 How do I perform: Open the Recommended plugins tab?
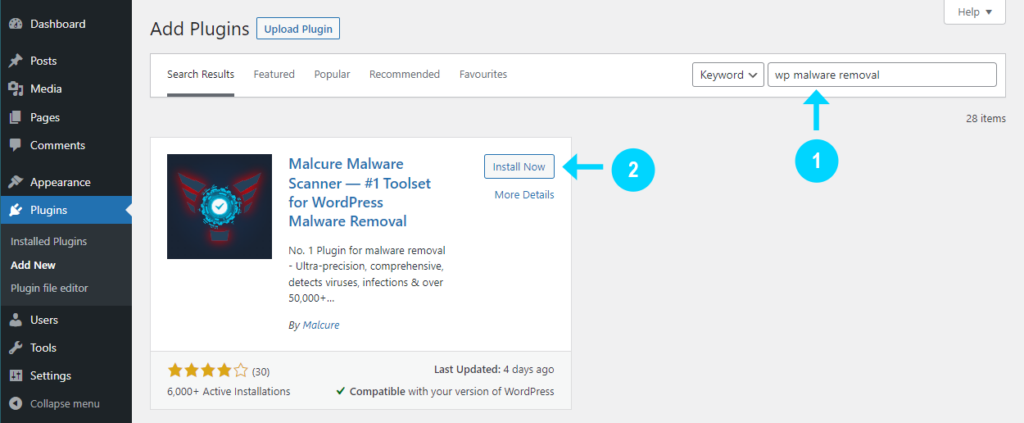click(404, 75)
